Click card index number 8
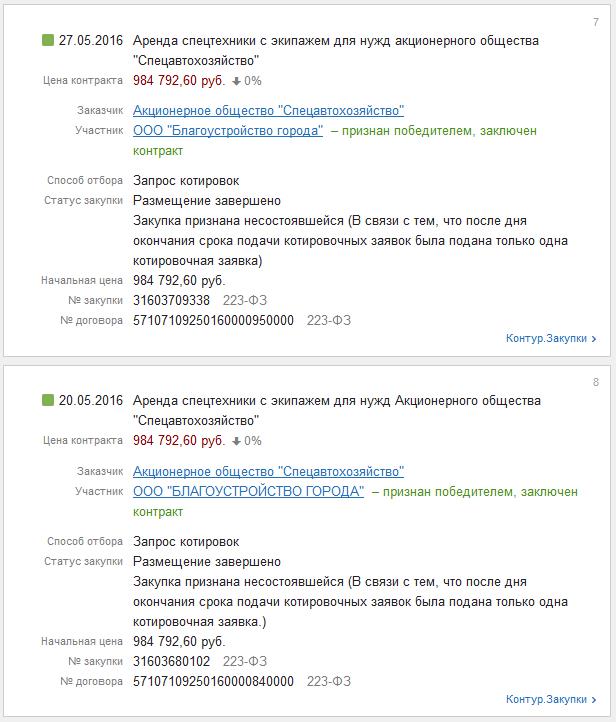 point(596,382)
